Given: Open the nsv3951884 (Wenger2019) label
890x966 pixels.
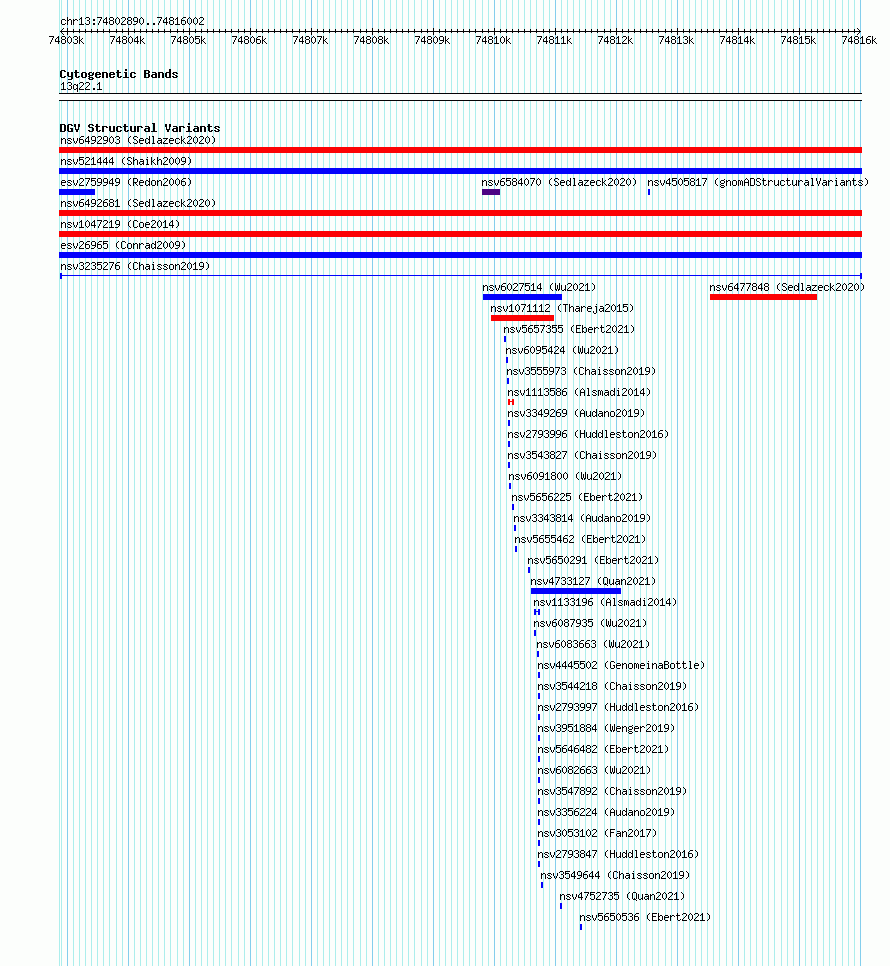Looking at the screenshot, I should coord(606,728).
